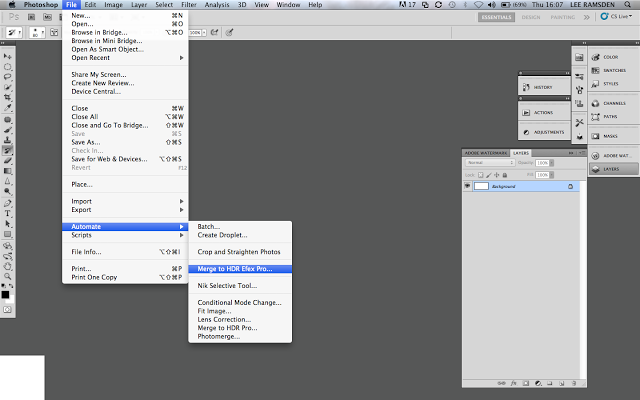The image size is (640, 400).
Task: Select the Essentials workspace button
Action: [496, 17]
